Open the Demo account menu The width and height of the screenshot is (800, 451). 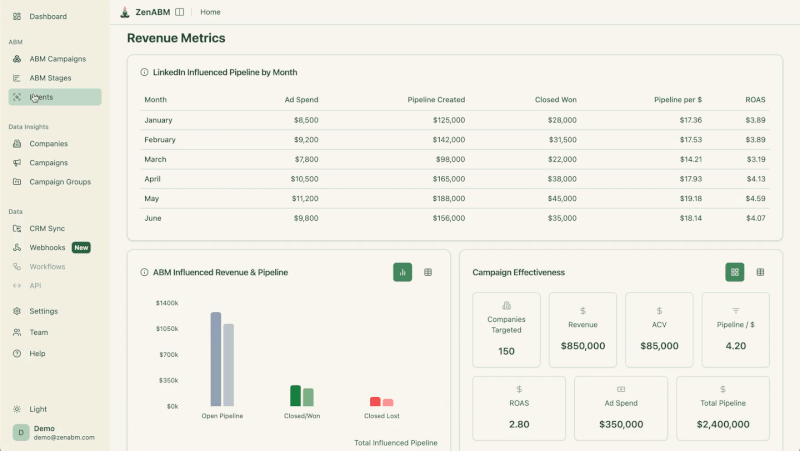[x=55, y=432]
